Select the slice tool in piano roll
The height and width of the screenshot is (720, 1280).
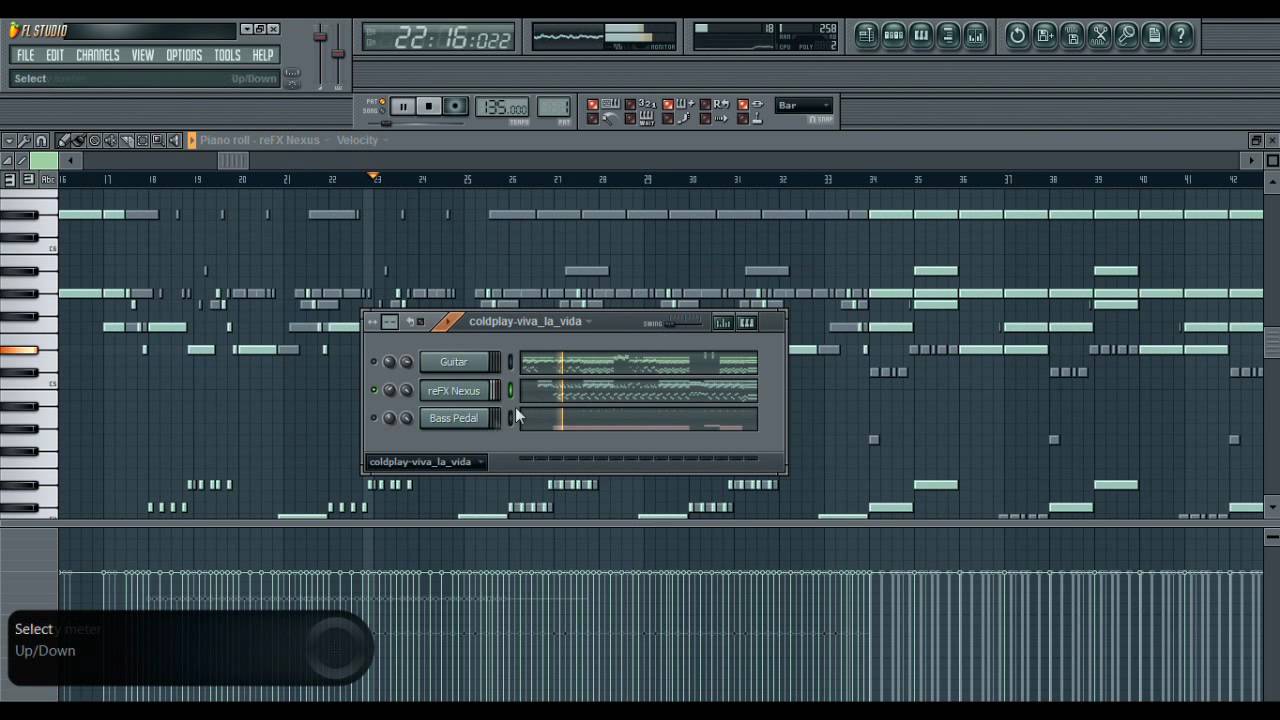pyautogui.click(x=126, y=141)
